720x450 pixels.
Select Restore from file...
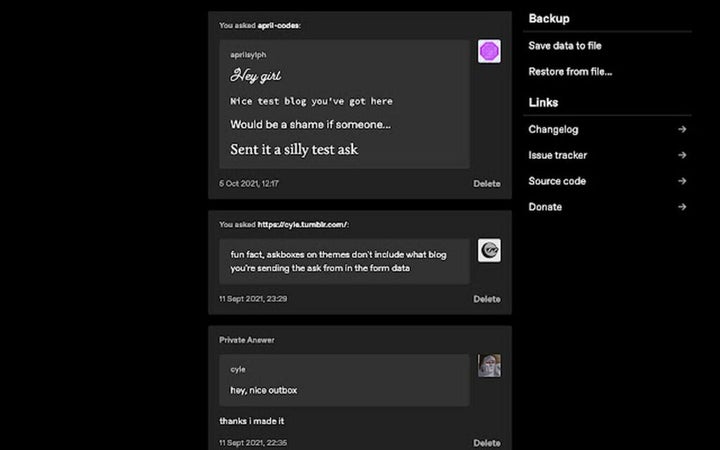(x=570, y=72)
